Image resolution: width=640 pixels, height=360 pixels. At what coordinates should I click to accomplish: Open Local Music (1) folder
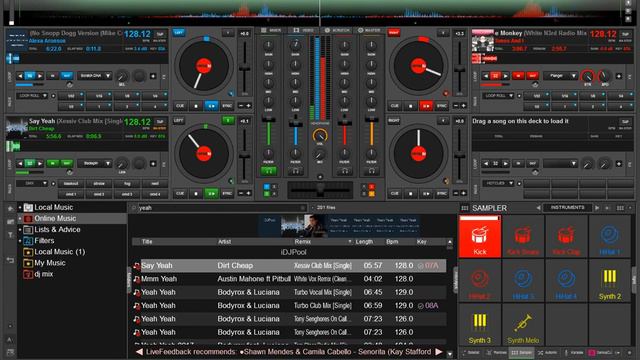tap(60, 252)
